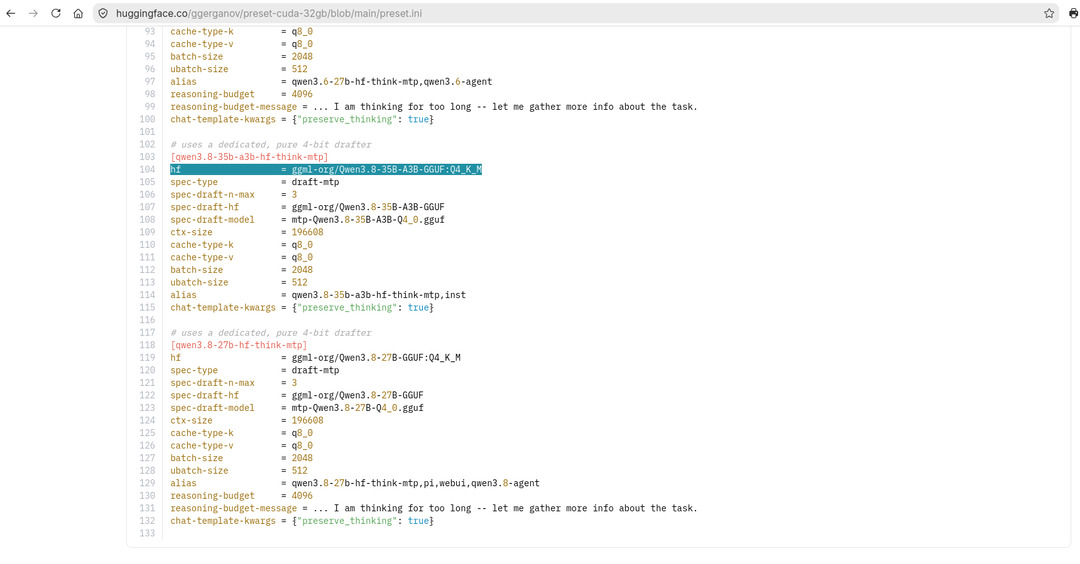Click mtp-Qwen3.8-27B-Q4_0.gguf draft model value
The width and height of the screenshot is (1080, 564).
[357, 408]
